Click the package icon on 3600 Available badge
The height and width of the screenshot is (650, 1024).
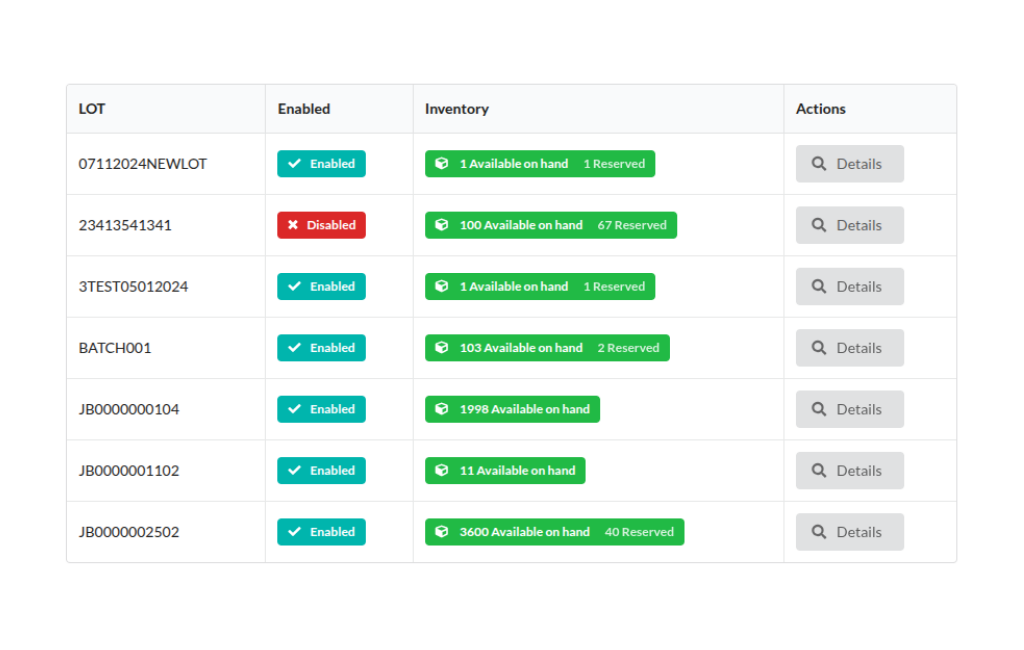tap(441, 531)
